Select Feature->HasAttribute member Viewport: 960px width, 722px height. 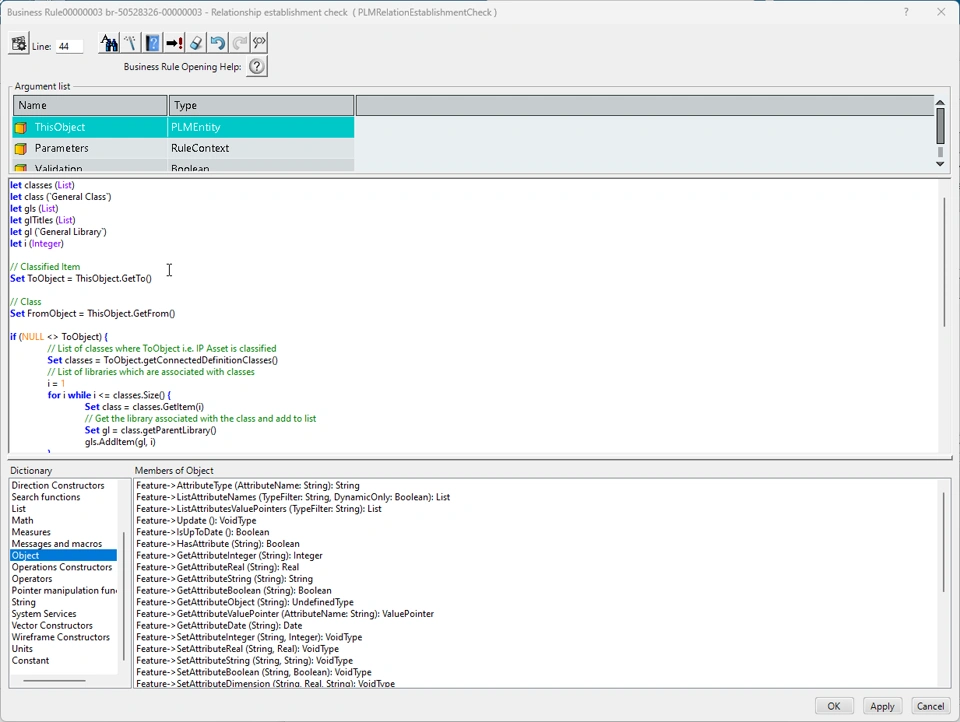pos(217,544)
